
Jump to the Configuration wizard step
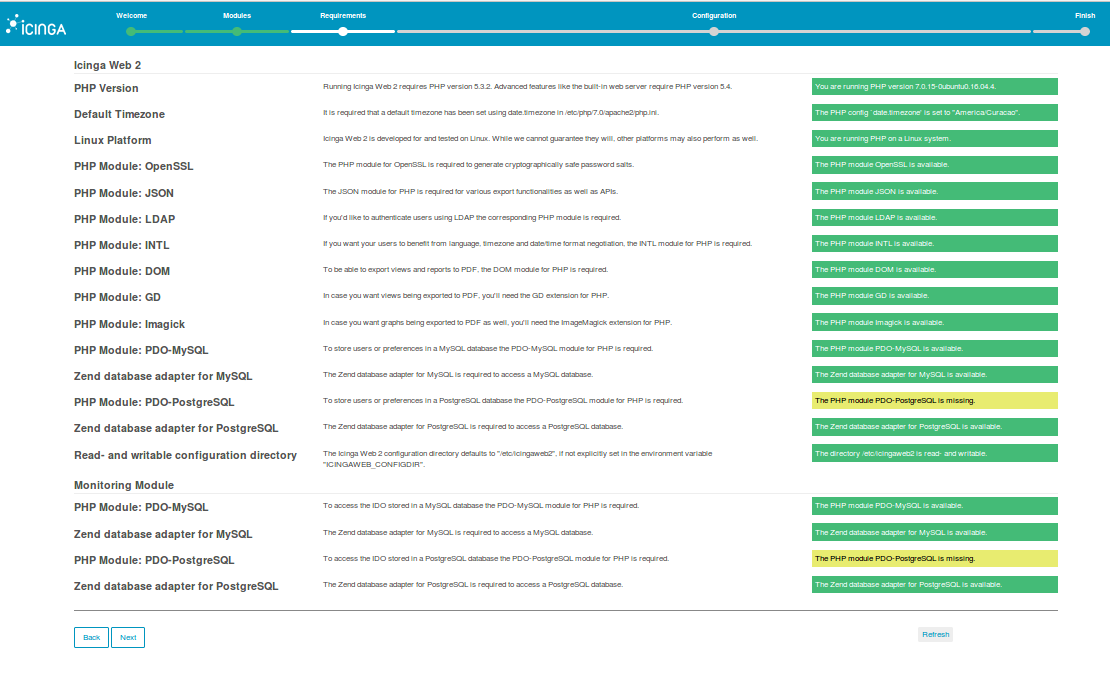point(714,16)
